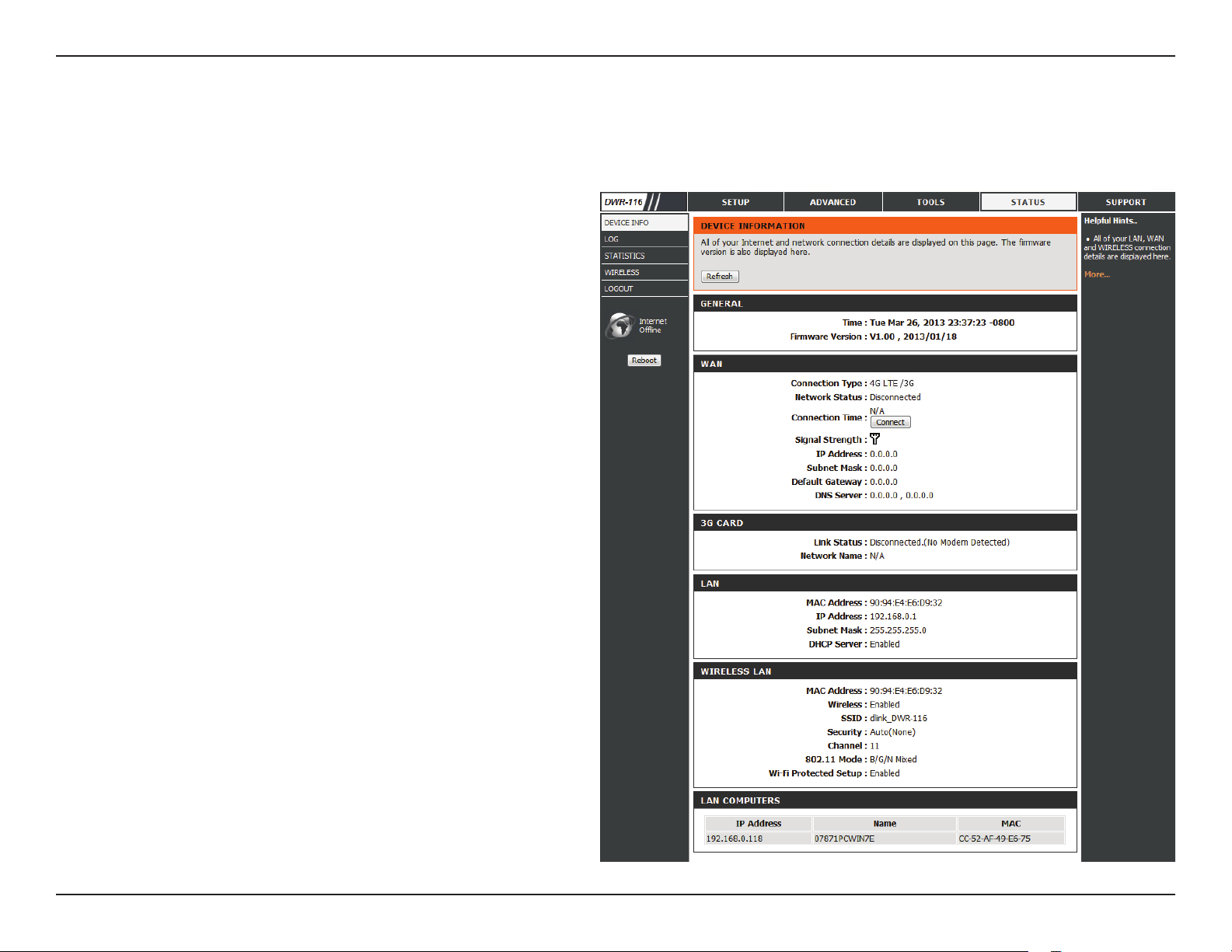Click the IP Address column header
Image resolution: width=1232 pixels, height=952 pixels.
[x=759, y=824]
